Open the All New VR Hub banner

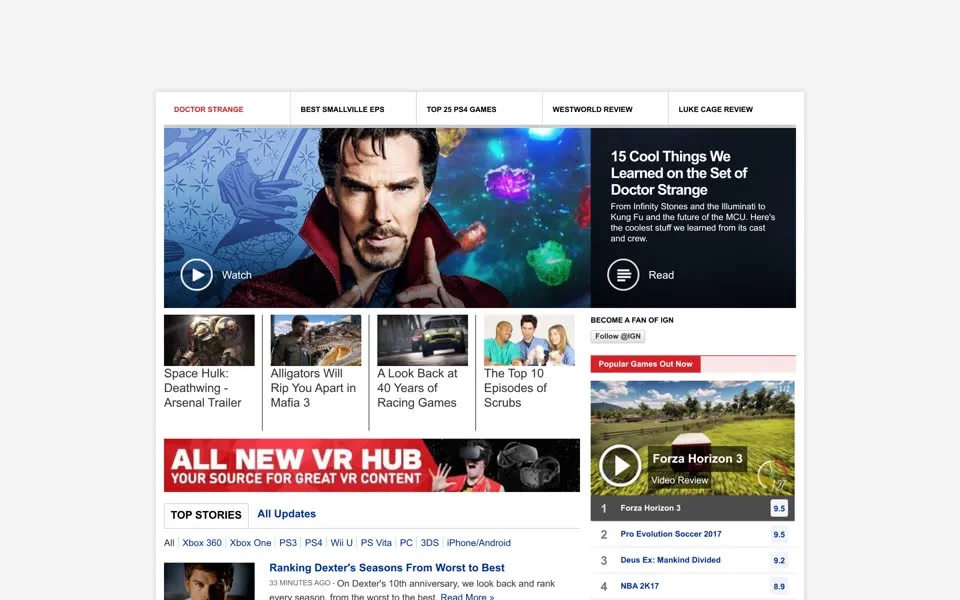tap(372, 465)
